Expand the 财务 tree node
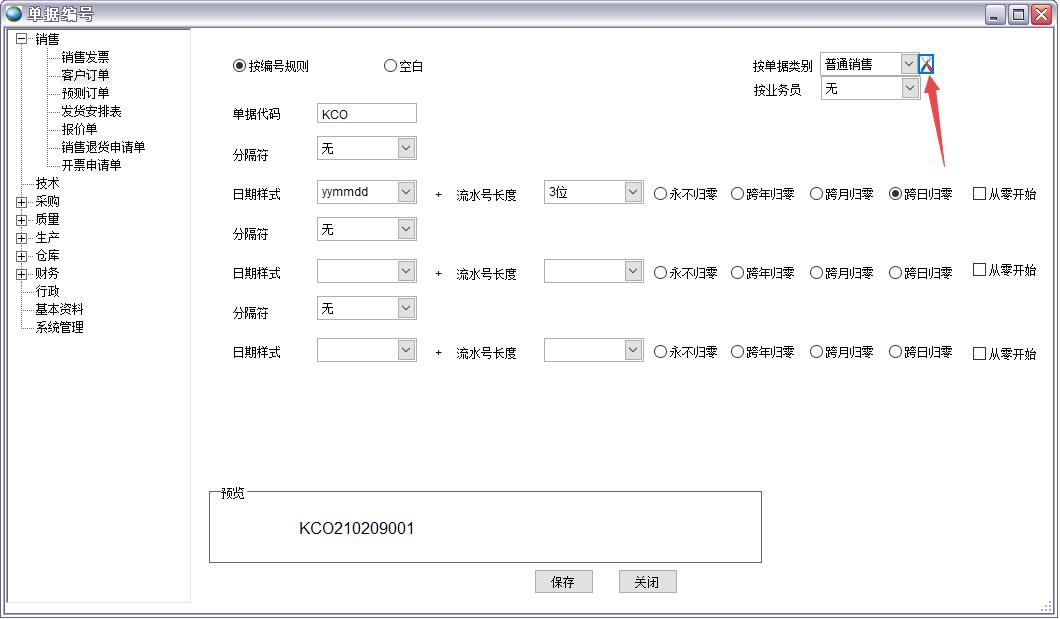The width and height of the screenshot is (1060, 619). point(22,273)
